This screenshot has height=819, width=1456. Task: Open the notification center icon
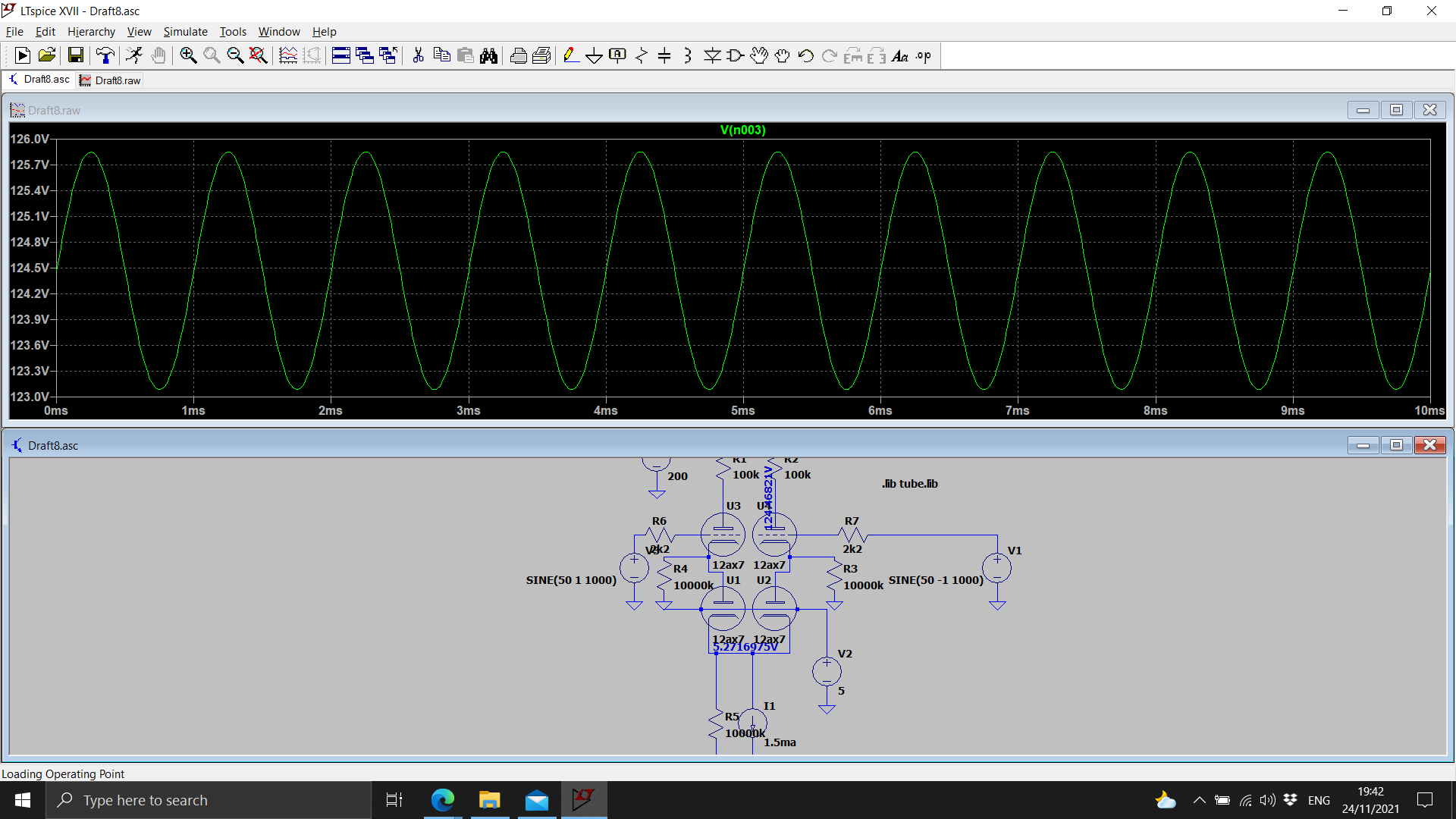click(1425, 800)
